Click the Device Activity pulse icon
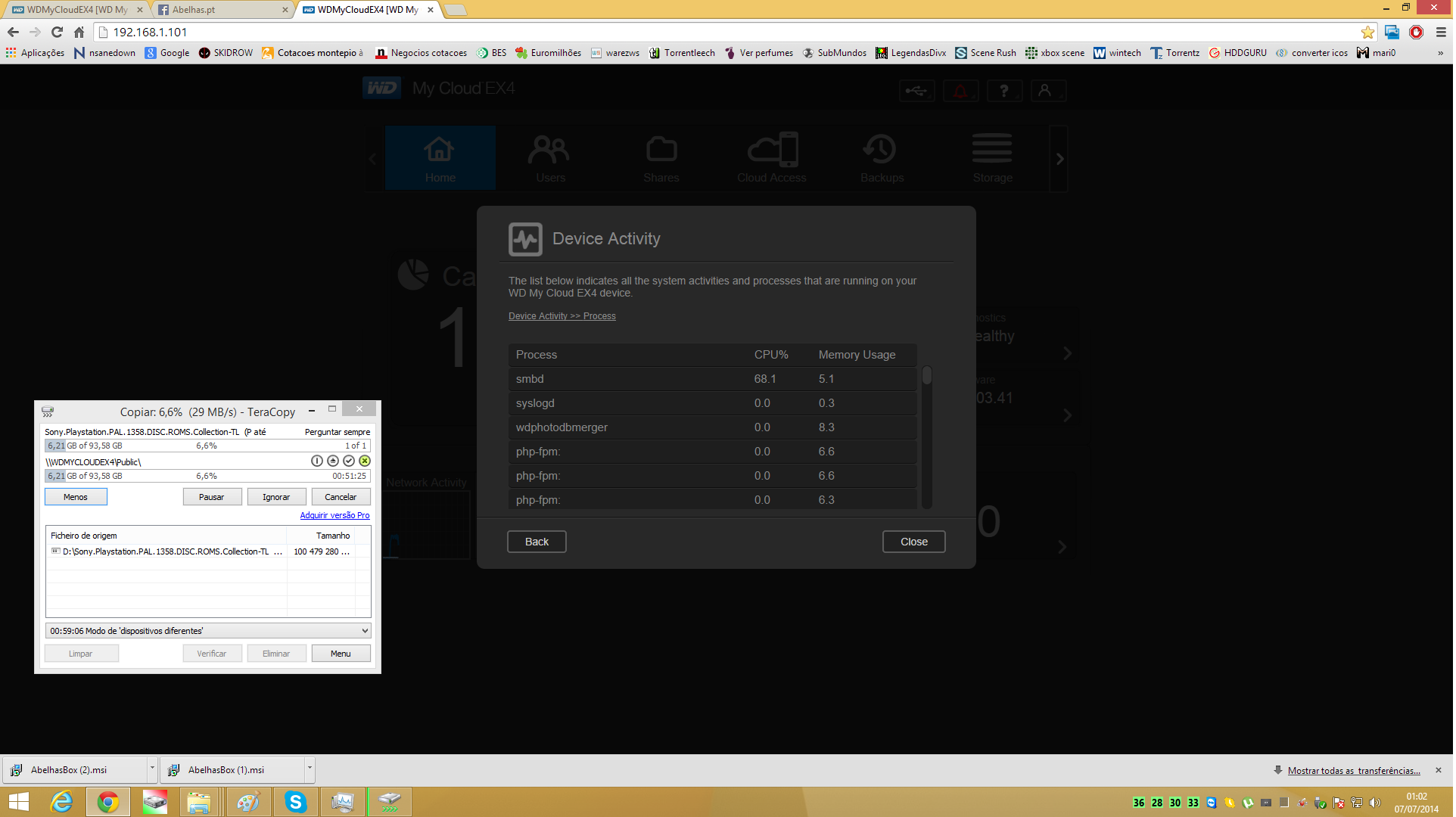Screen dimensions: 1456x817 tap(525, 239)
